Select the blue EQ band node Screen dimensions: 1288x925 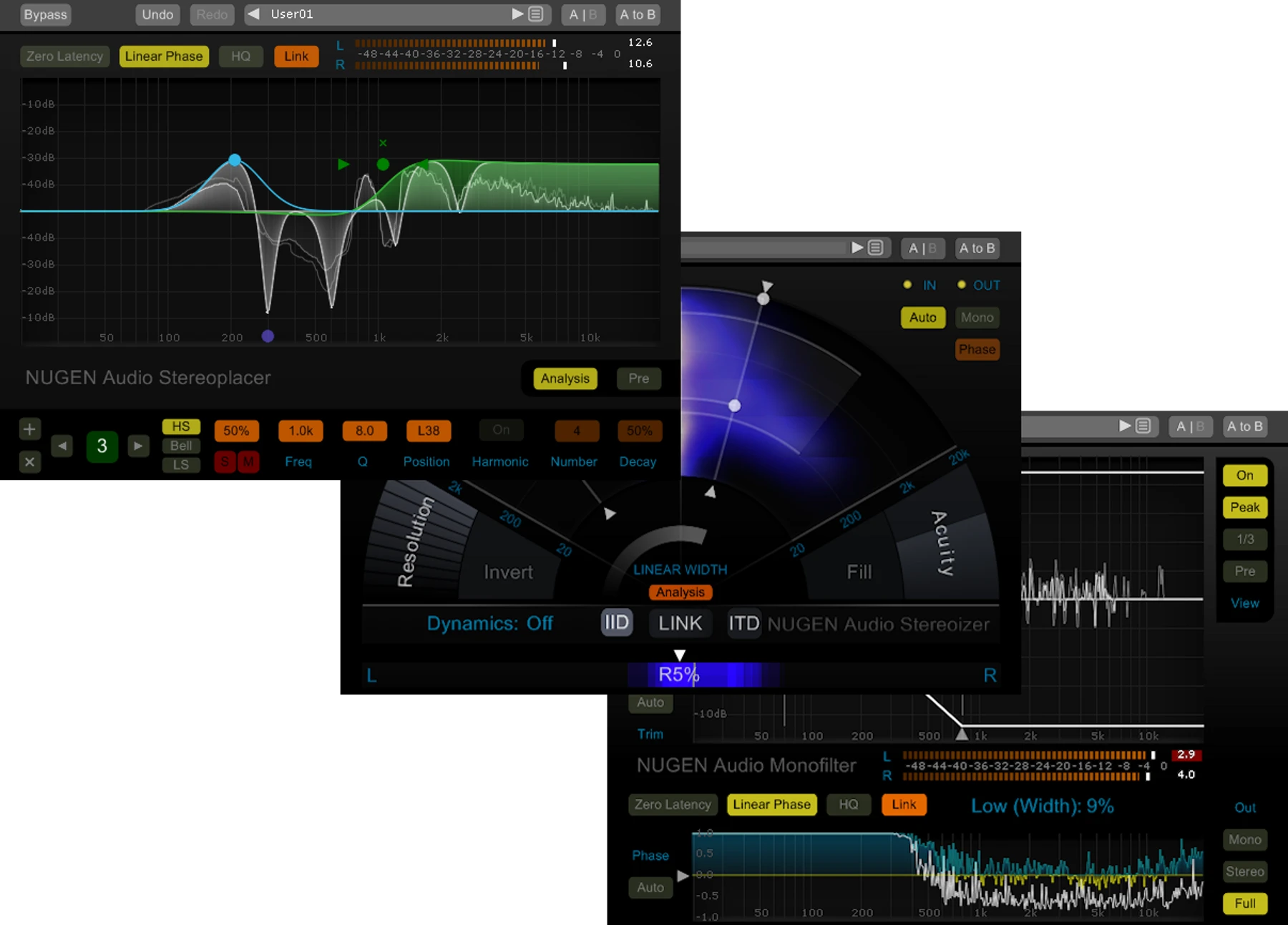[x=235, y=160]
